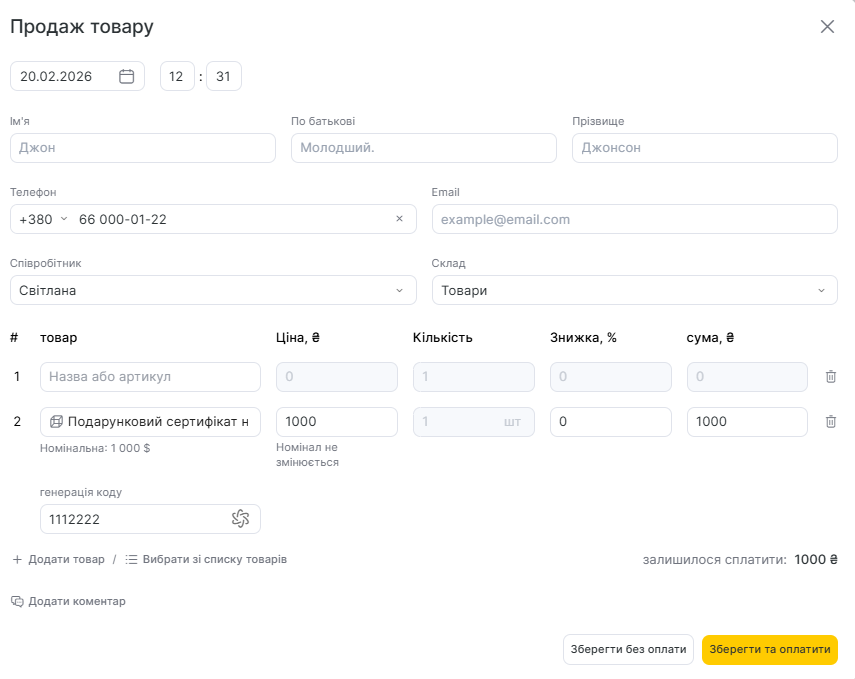Open Вибрати зі списку товарів

206,559
